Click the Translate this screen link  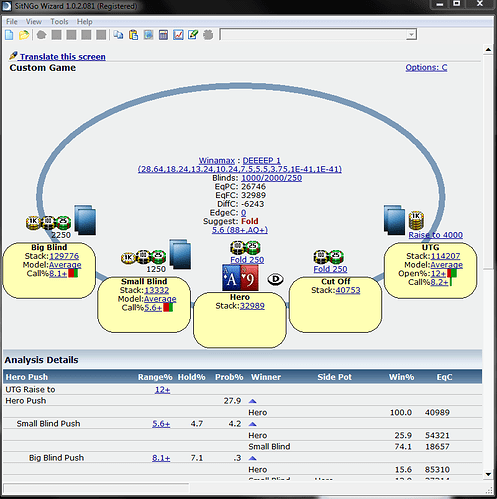click(63, 57)
